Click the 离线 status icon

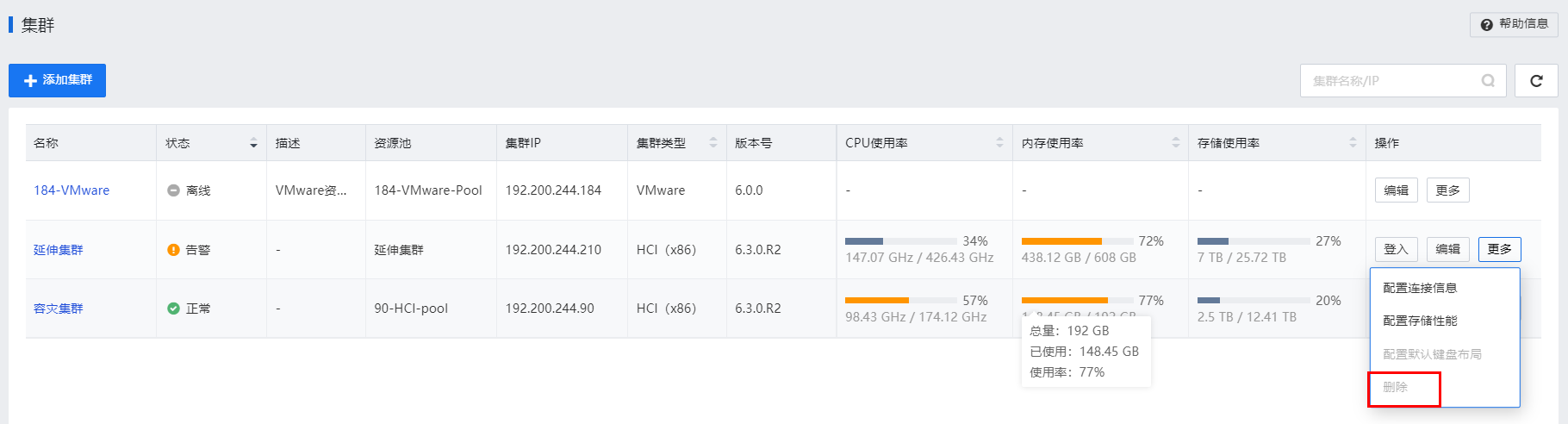click(x=173, y=190)
